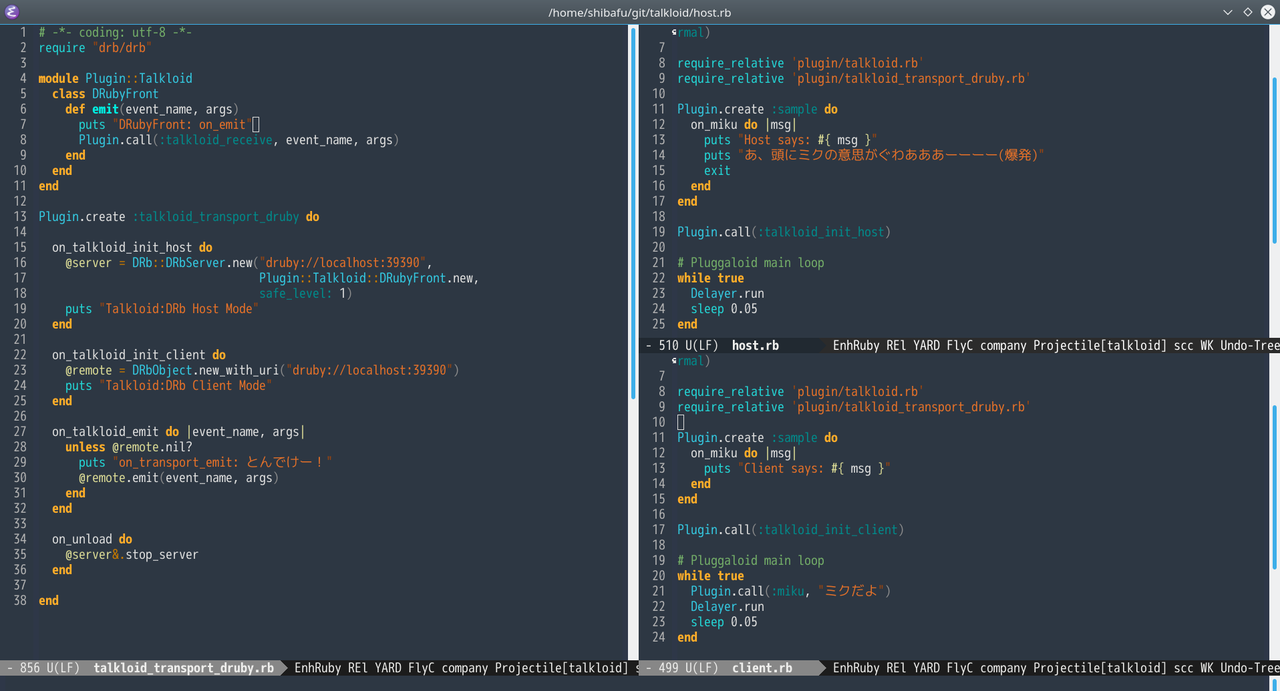1280x691 pixels.
Task: Click the Emacs application icon in title bar
Action: click(x=12, y=12)
